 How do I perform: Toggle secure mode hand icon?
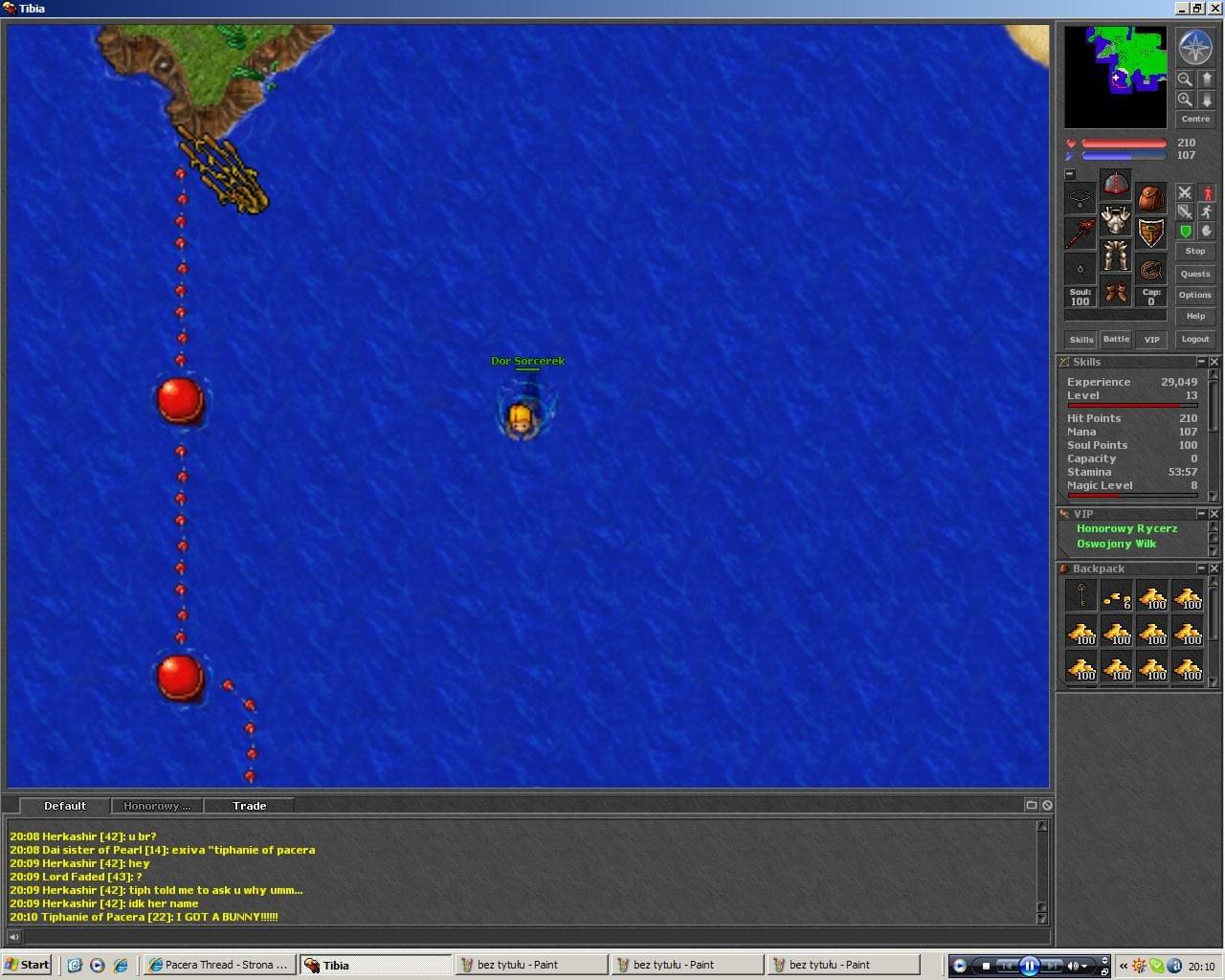(x=1207, y=231)
